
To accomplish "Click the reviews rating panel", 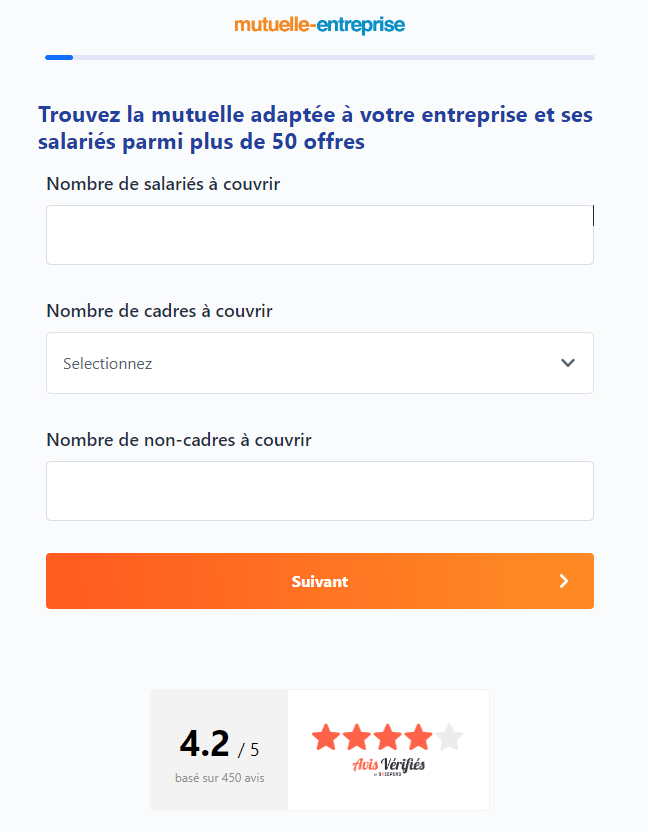I will coord(318,749).
